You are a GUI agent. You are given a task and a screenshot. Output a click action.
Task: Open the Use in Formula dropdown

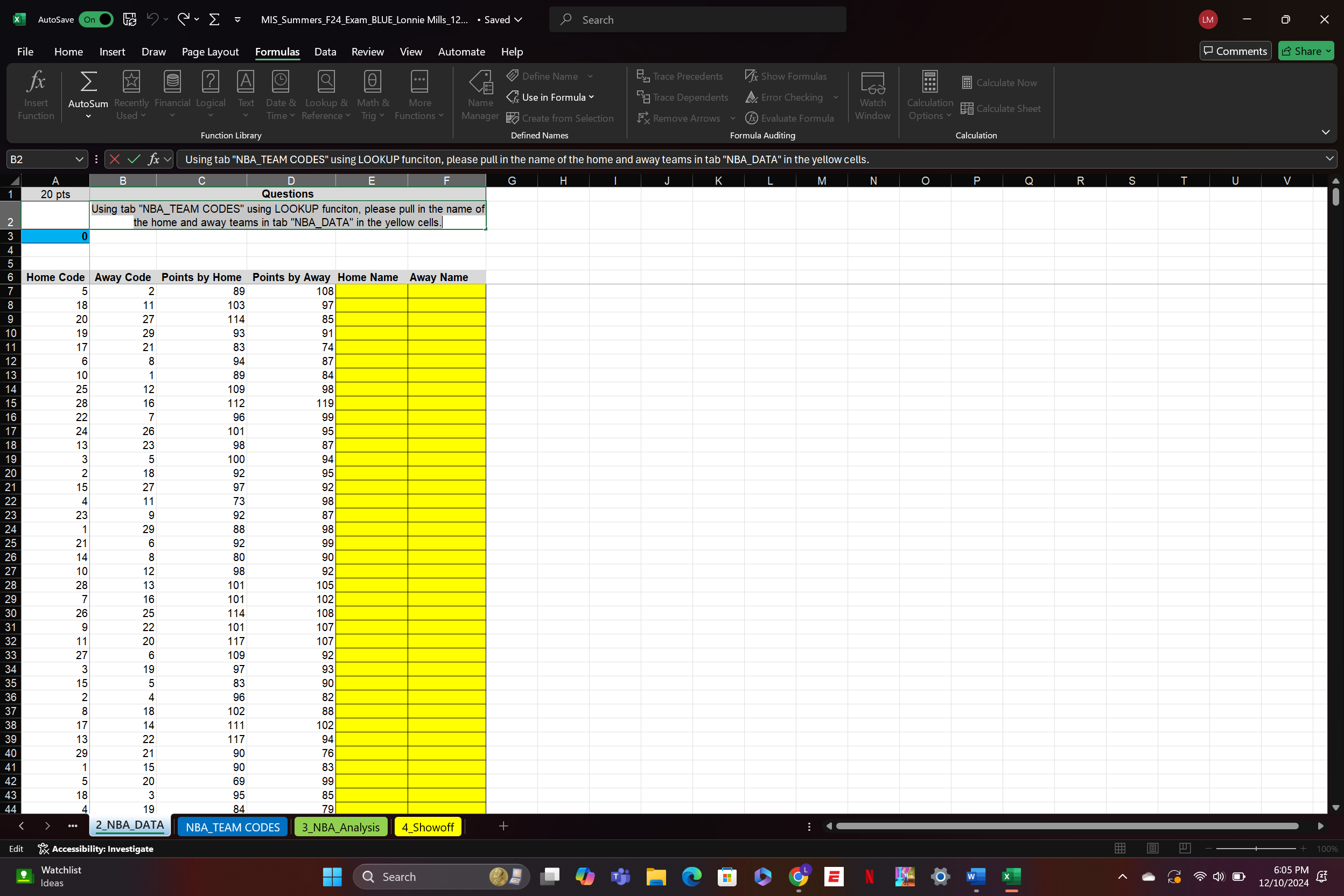coord(551,97)
